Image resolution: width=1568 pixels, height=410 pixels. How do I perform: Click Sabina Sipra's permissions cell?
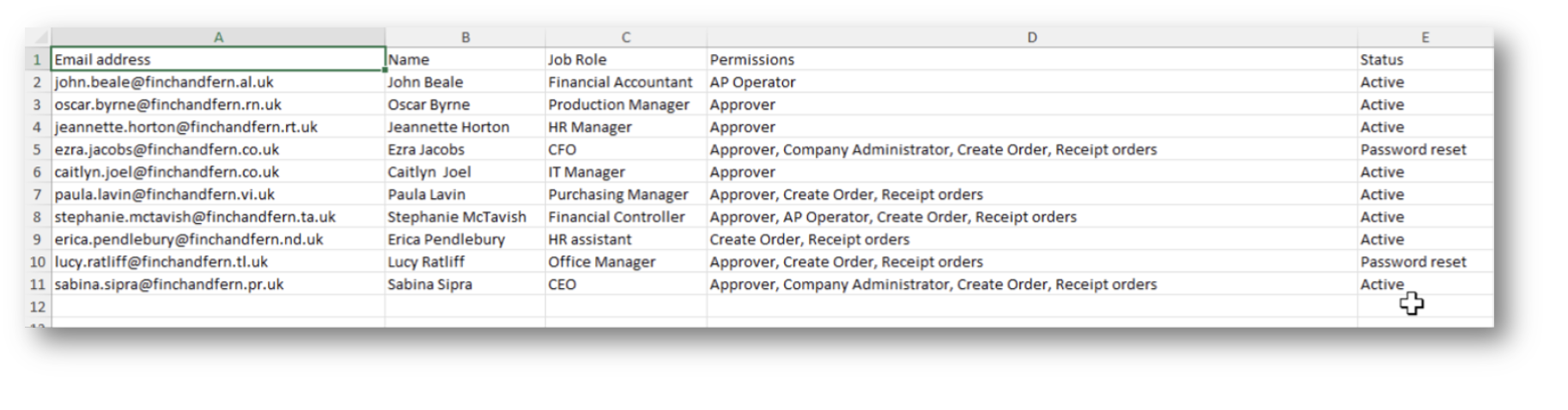coord(1031,284)
